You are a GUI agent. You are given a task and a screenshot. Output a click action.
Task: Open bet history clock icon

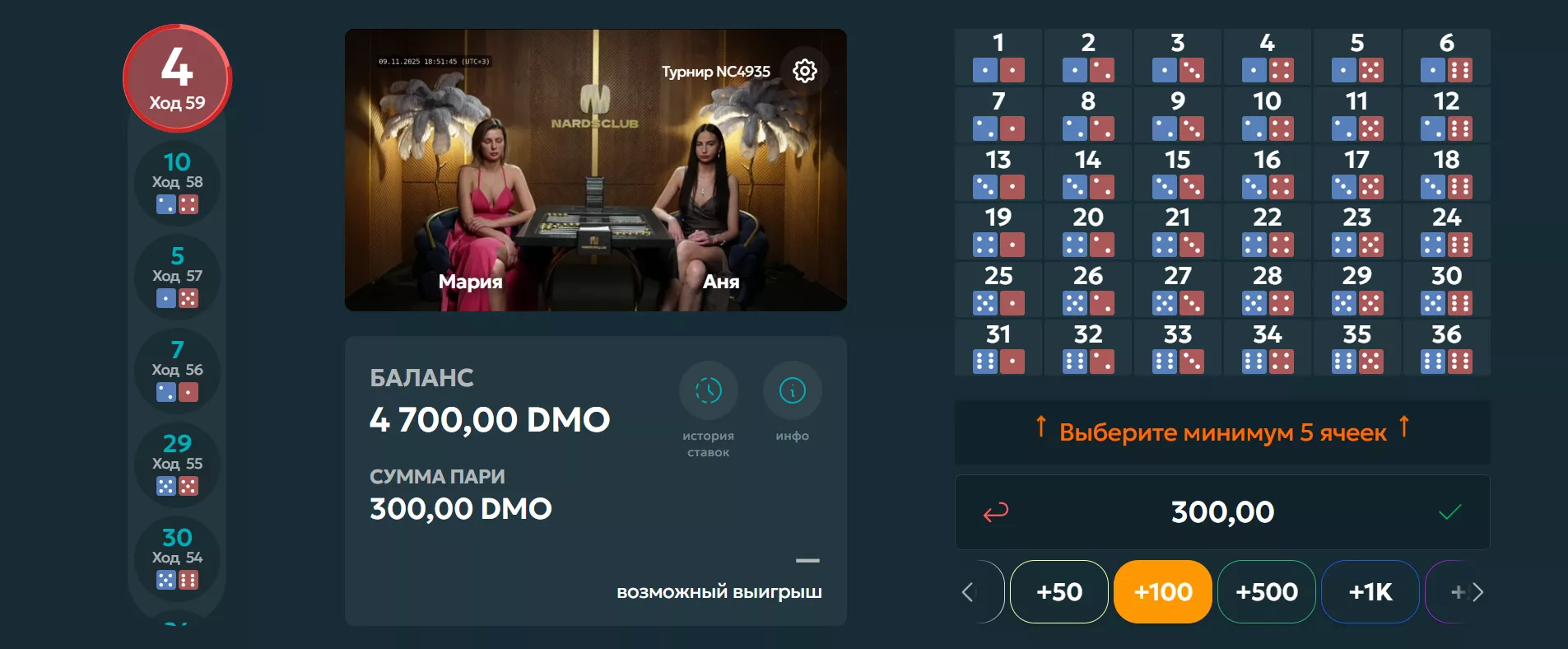708,390
